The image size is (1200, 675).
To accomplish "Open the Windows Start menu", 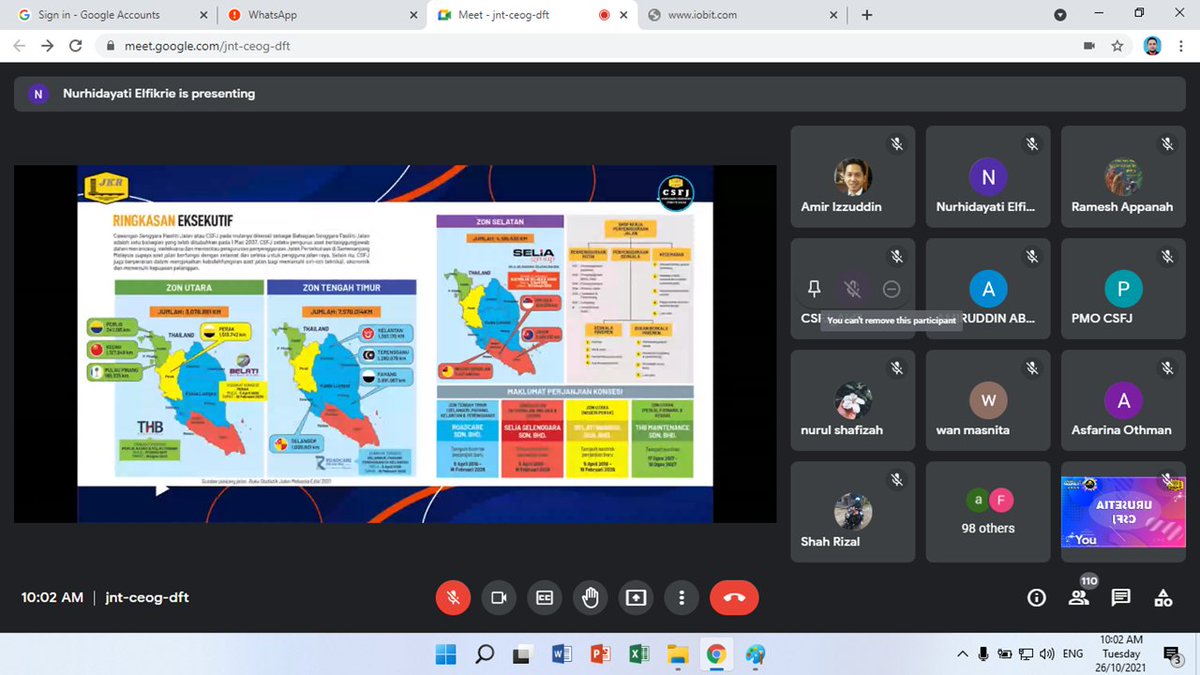I will pyautogui.click(x=446, y=654).
